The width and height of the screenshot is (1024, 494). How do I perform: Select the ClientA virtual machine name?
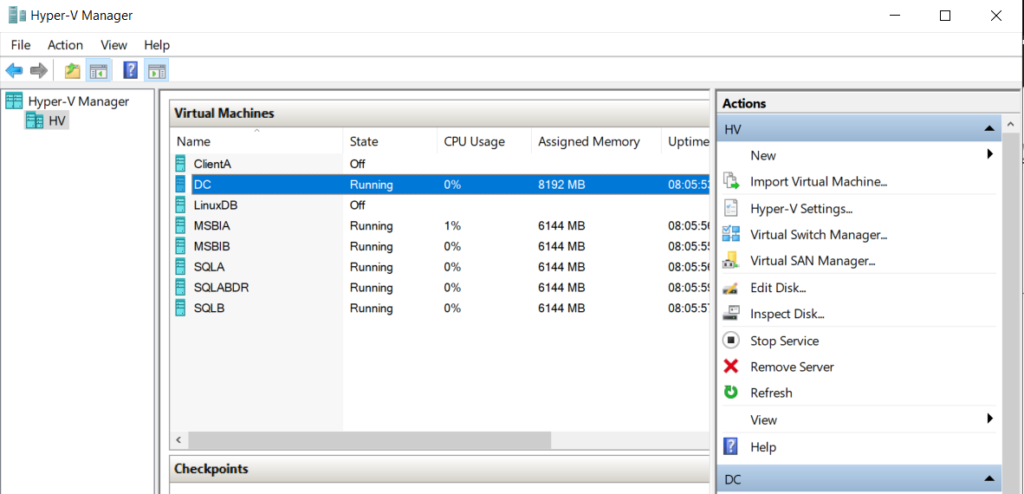[x=212, y=164]
